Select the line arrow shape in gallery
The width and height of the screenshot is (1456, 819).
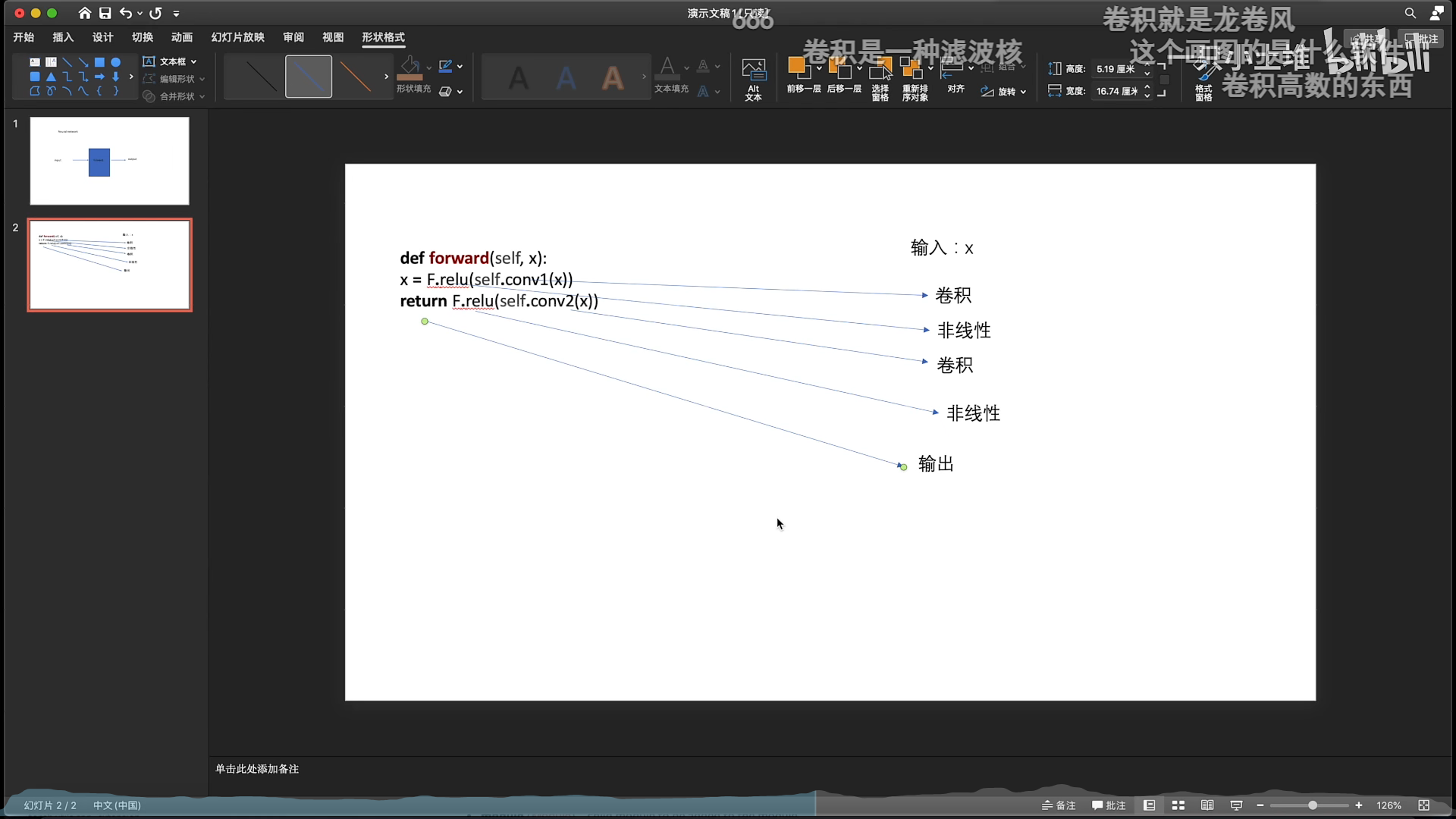click(83, 62)
